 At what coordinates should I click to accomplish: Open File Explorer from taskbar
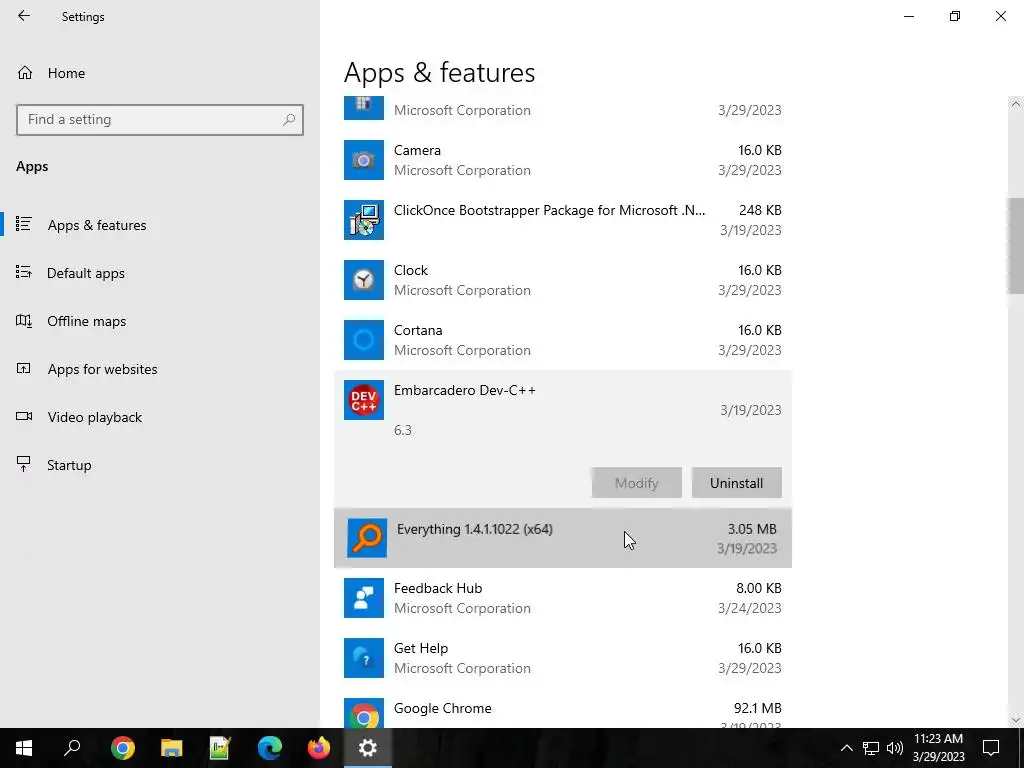(172, 748)
